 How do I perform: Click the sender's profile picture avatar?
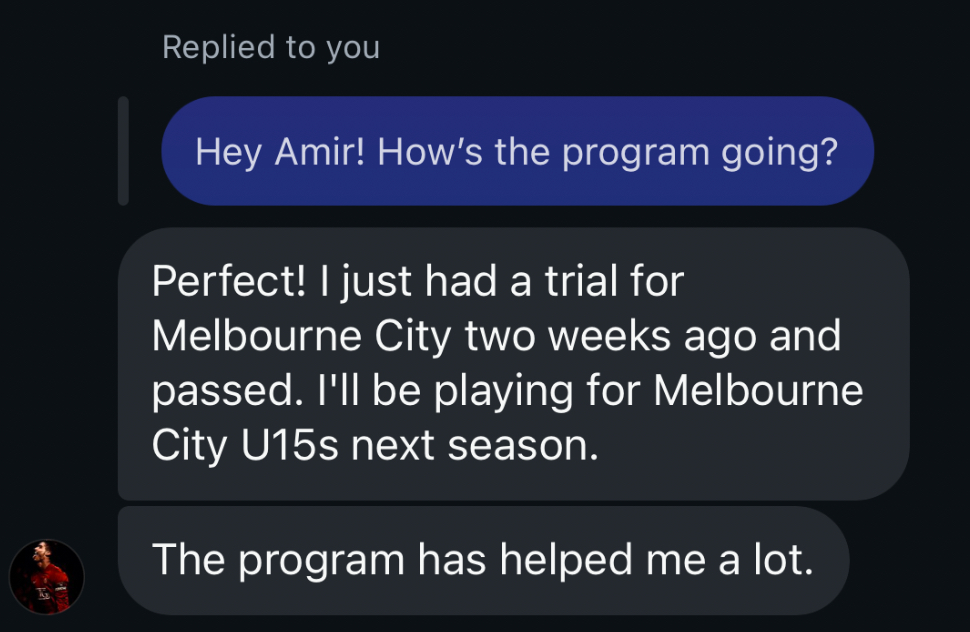(x=46, y=577)
